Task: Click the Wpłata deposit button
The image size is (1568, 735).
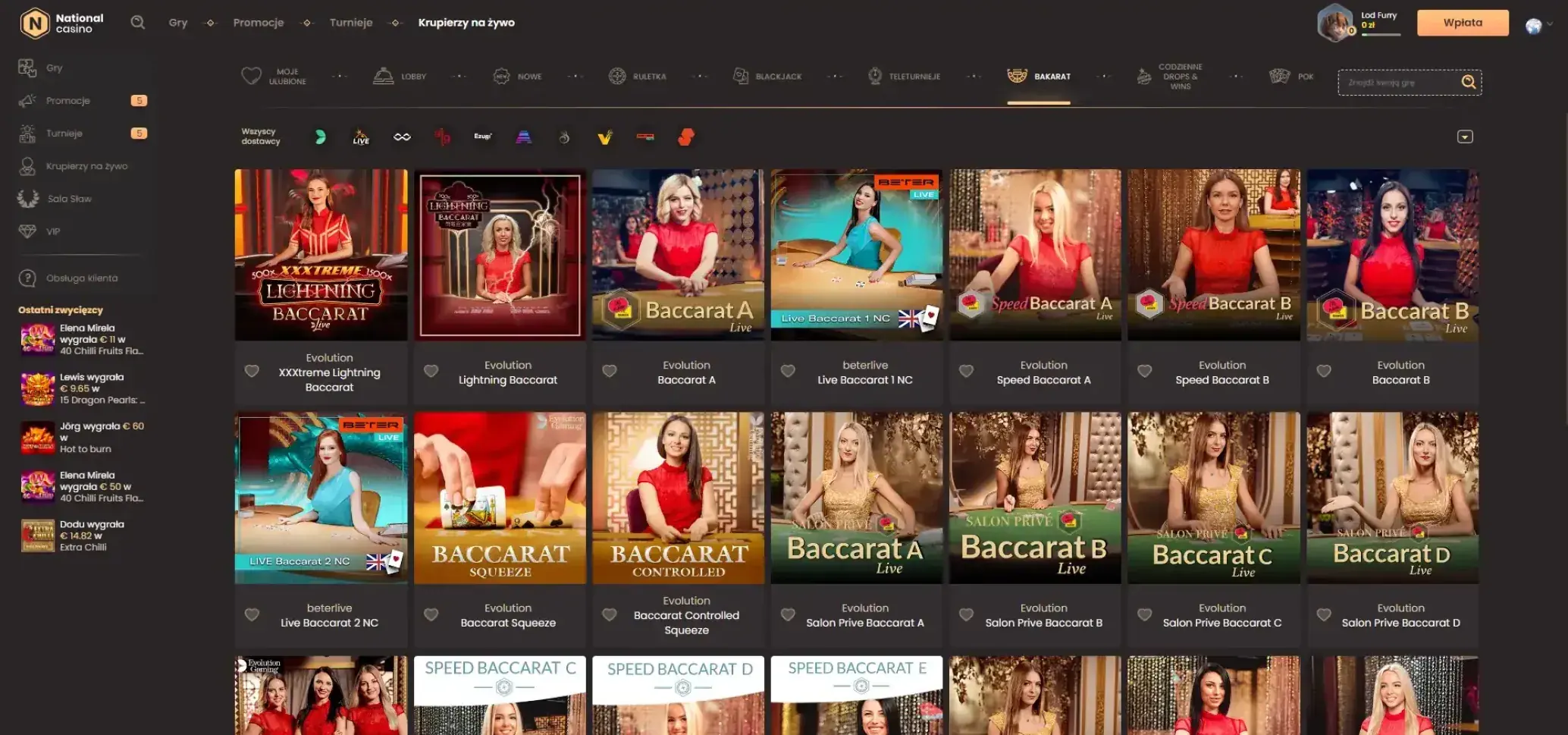Action: click(x=1463, y=23)
